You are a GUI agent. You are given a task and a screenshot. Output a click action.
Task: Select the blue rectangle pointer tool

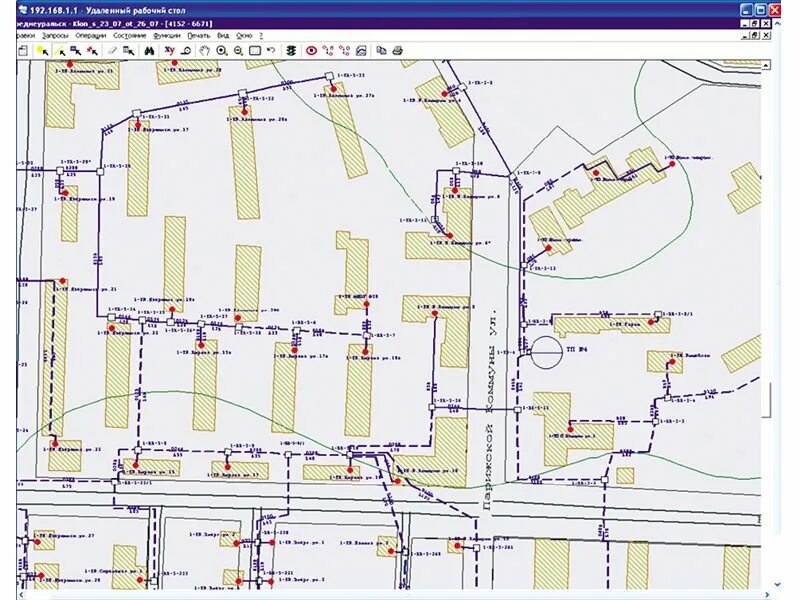coord(76,51)
